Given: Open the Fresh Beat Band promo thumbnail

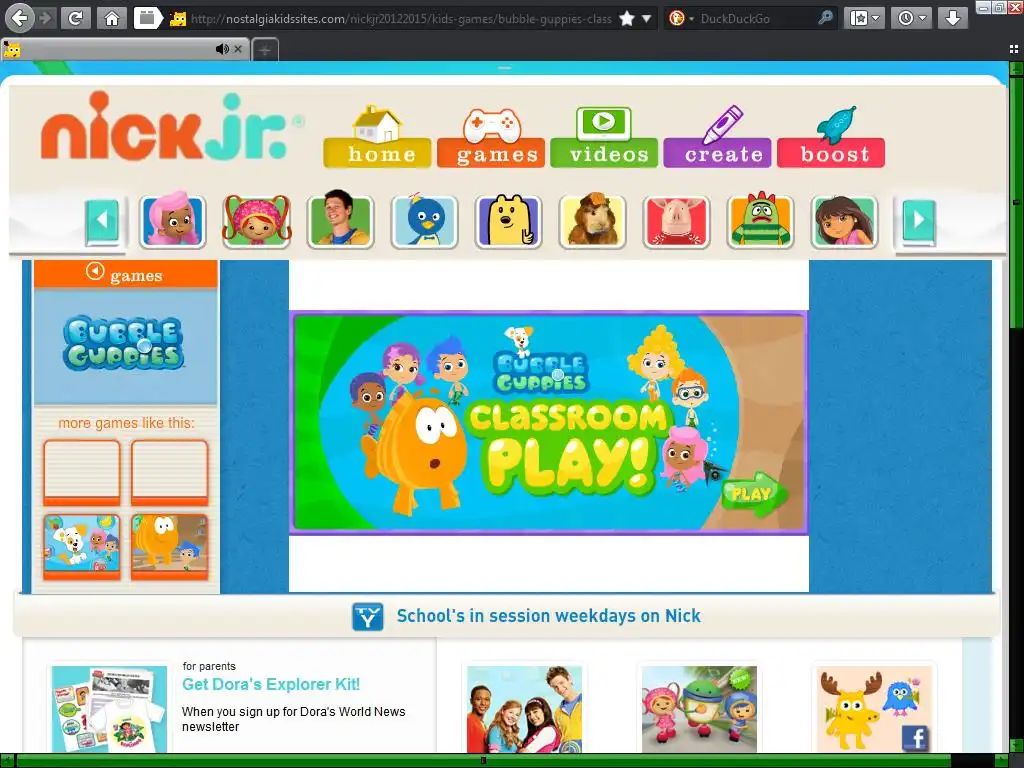Looking at the screenshot, I should coord(524,709).
